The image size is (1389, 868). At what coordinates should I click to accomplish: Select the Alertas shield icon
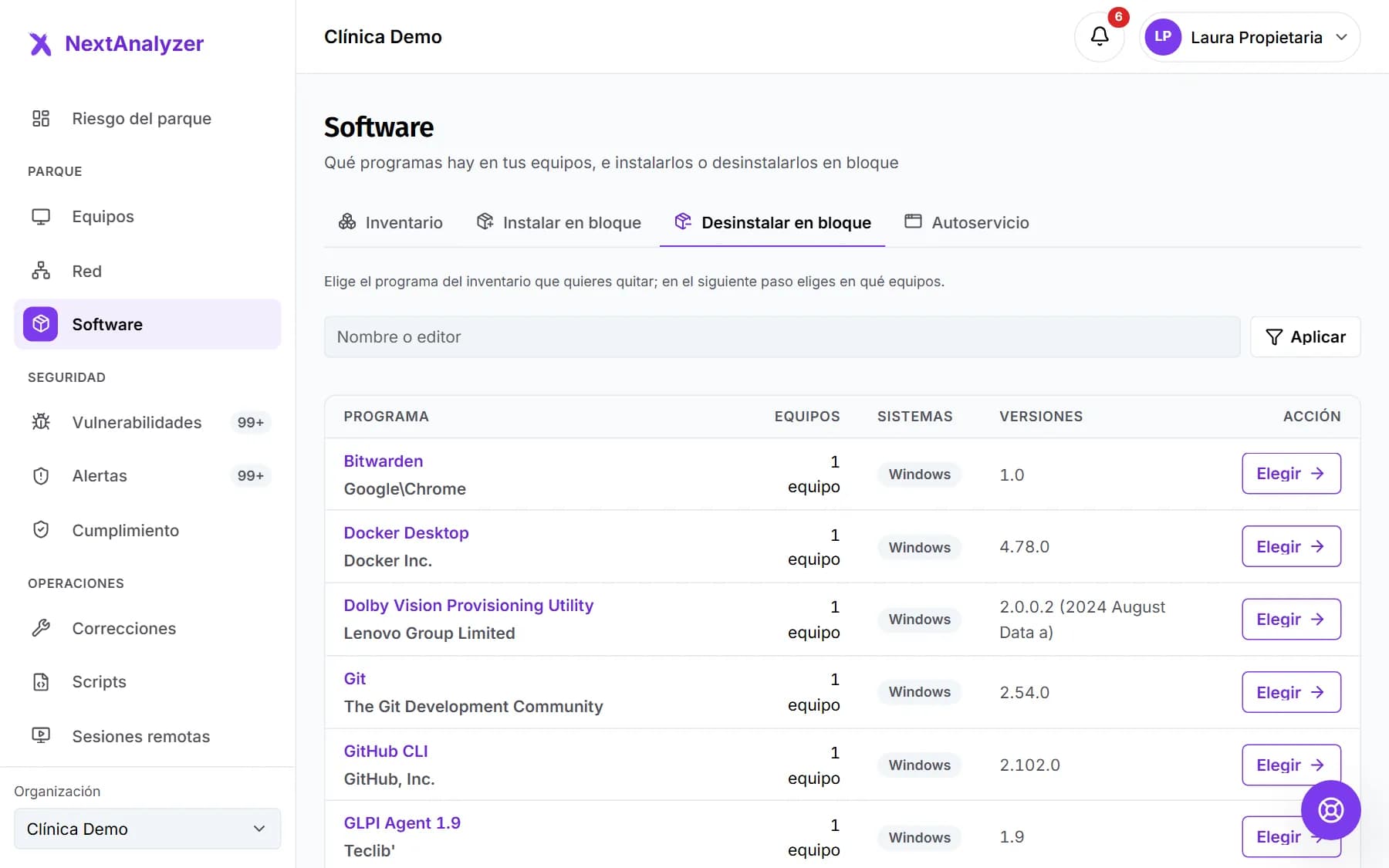click(x=41, y=476)
